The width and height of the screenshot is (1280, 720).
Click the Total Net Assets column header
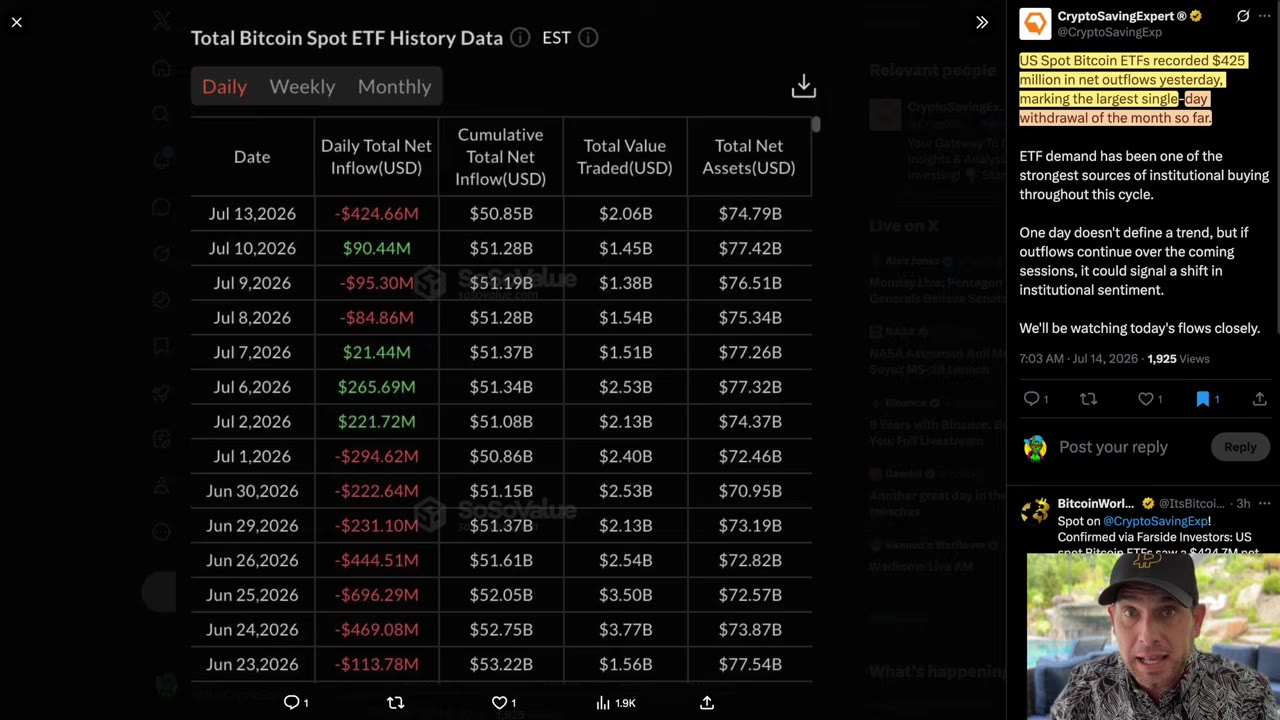[x=749, y=157]
